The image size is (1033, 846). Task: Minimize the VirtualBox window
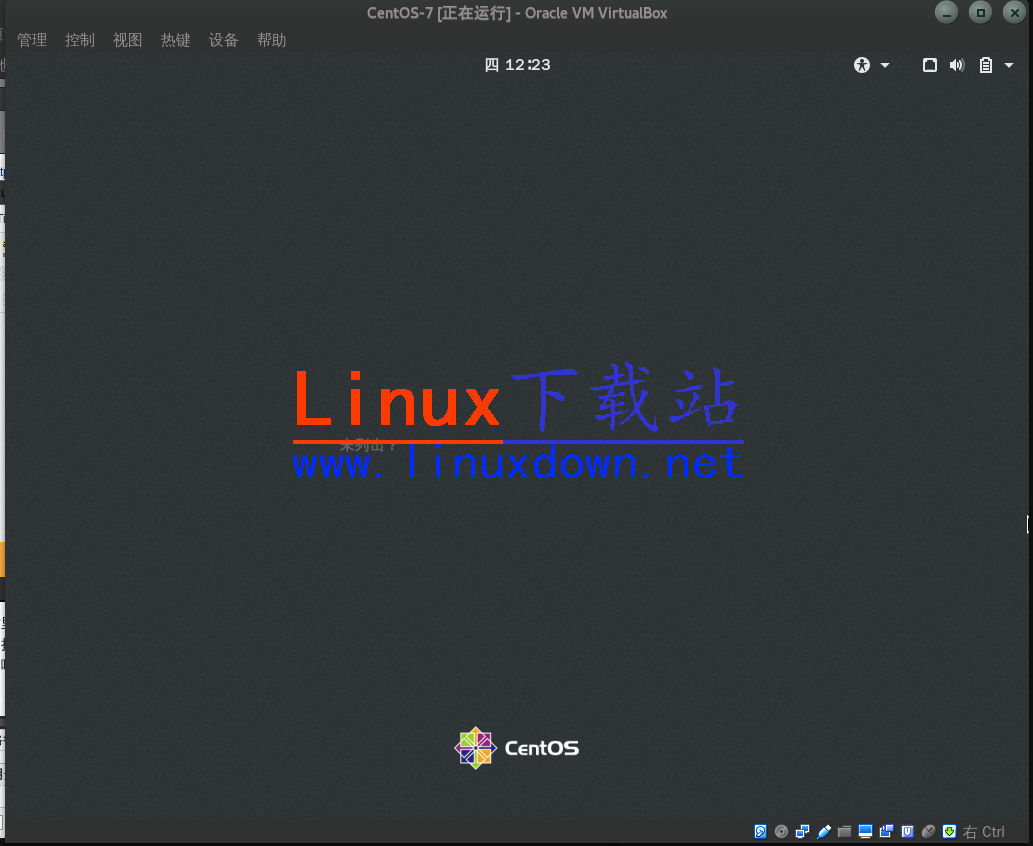(947, 13)
